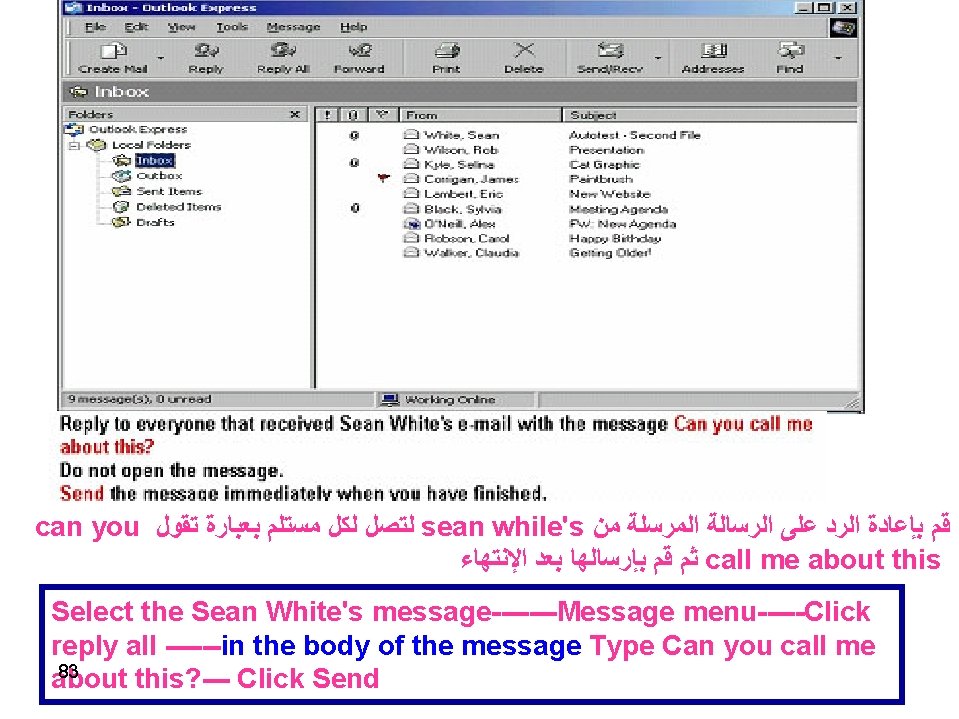Open the Message menu
This screenshot has width=959, height=719.
[293, 27]
